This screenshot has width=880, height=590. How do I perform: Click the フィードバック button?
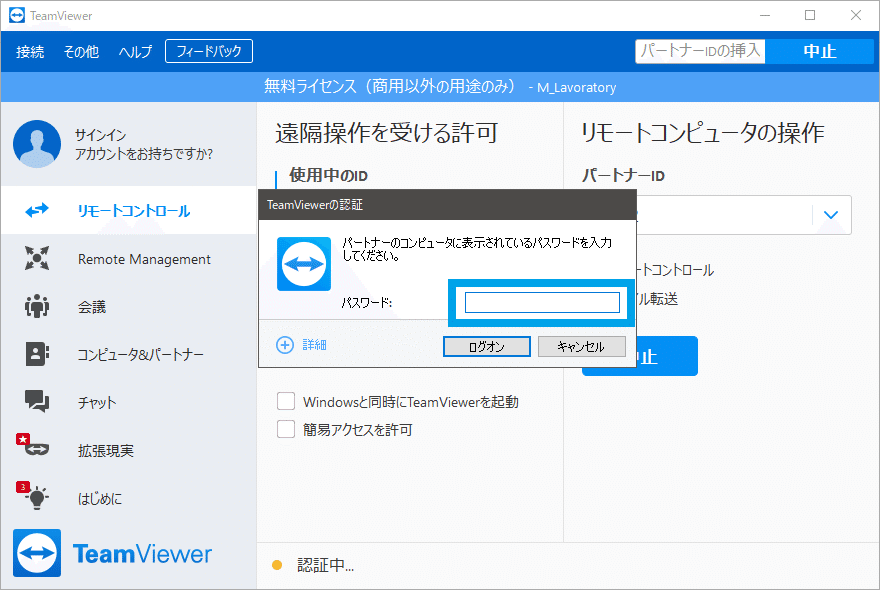coord(209,51)
